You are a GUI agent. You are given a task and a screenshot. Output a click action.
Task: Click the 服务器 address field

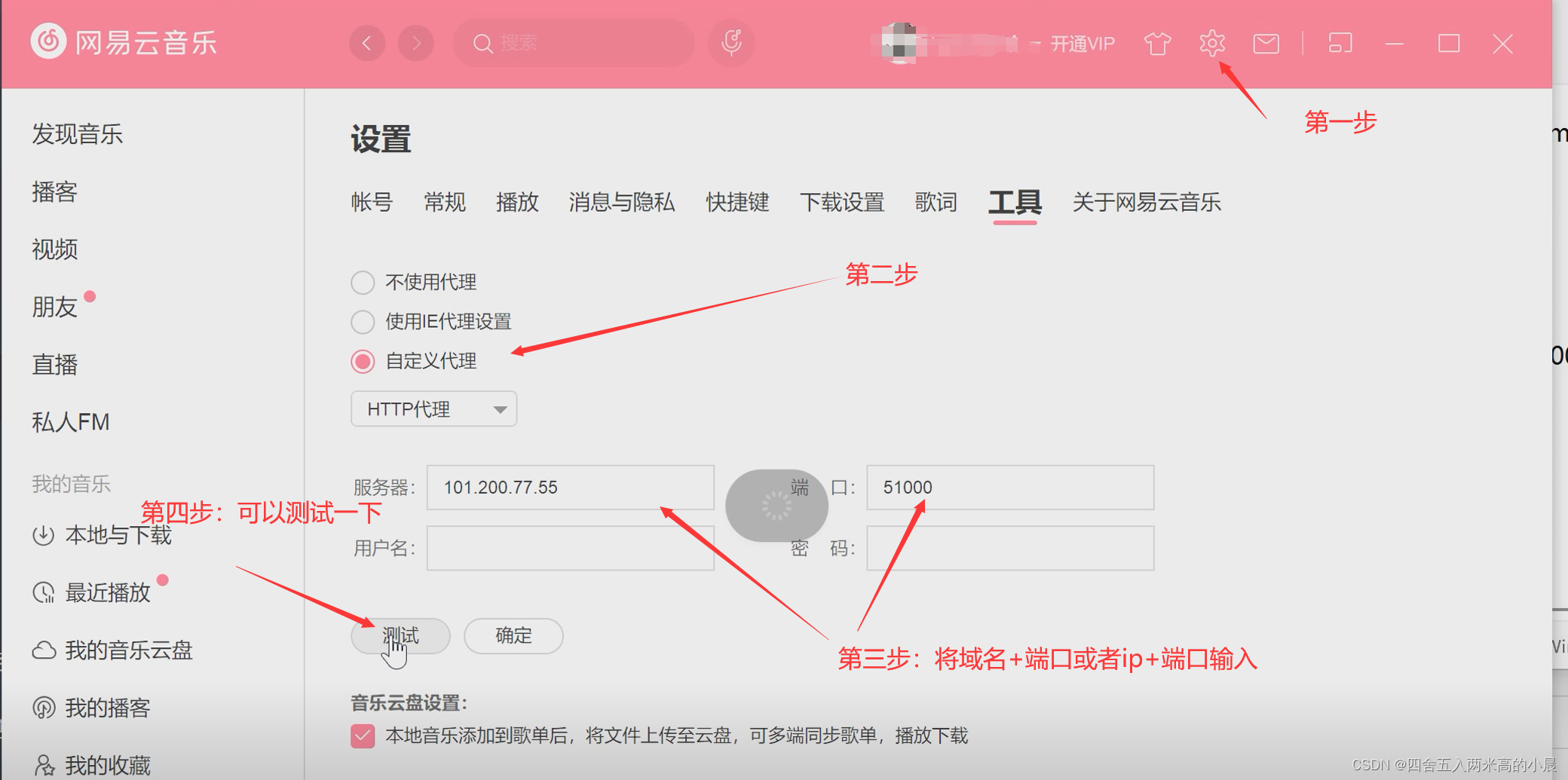[x=570, y=488]
